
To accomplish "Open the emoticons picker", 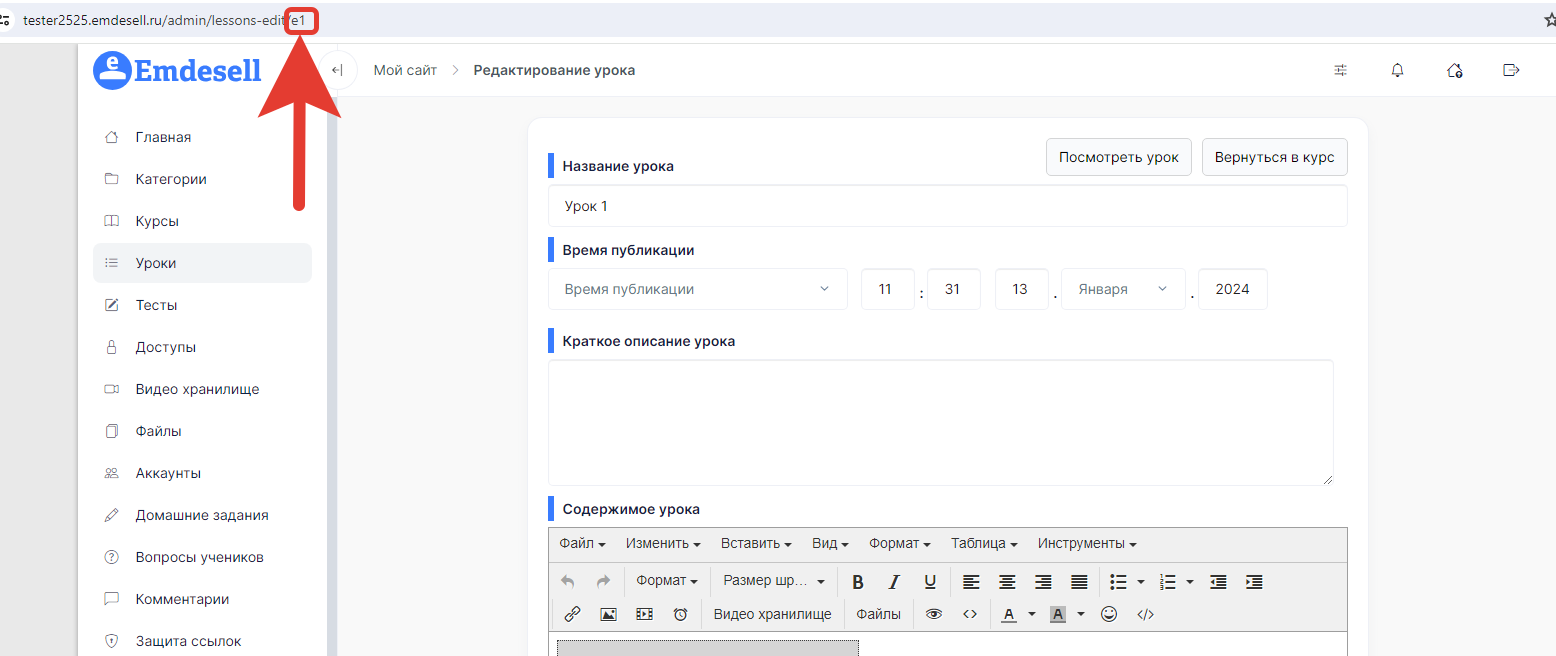I will pyautogui.click(x=1109, y=614).
